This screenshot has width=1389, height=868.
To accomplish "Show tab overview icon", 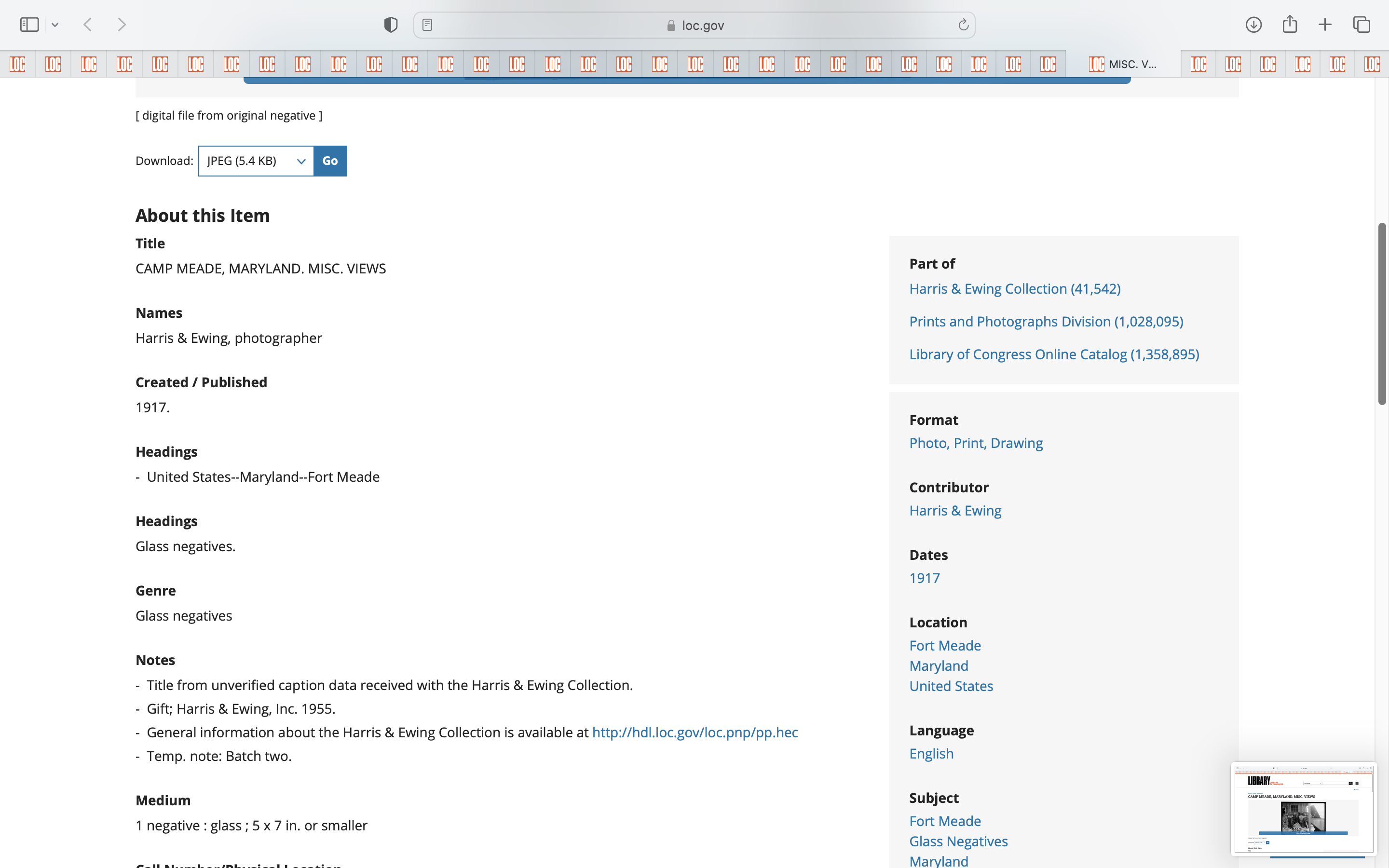I will (1362, 25).
